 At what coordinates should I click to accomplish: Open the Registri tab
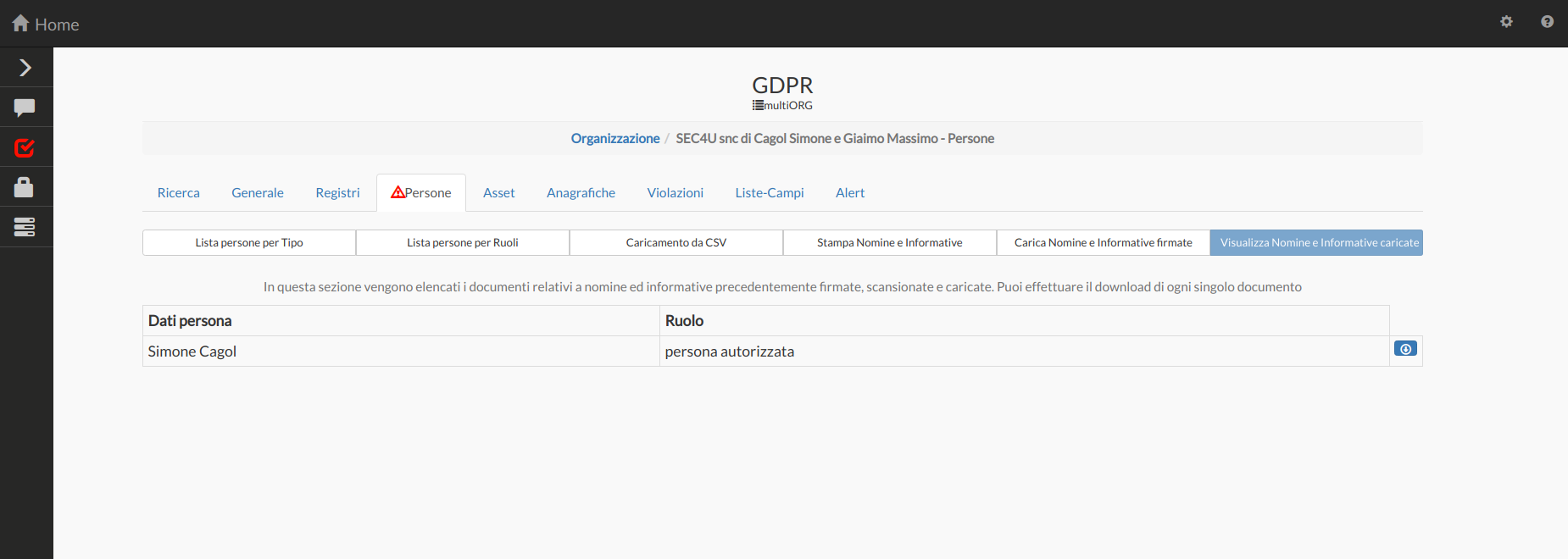337,193
